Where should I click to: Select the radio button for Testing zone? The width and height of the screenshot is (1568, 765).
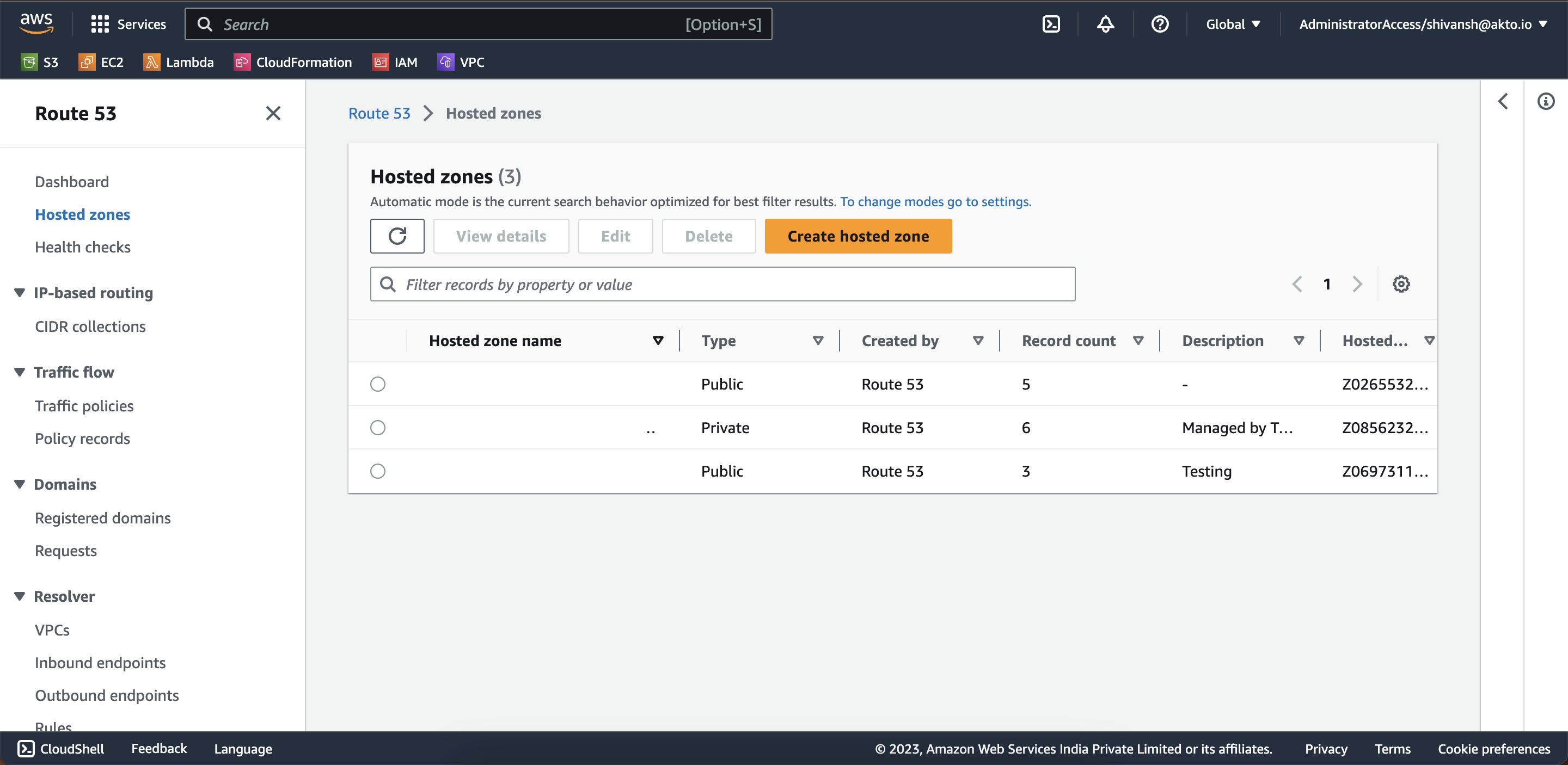[x=377, y=471]
